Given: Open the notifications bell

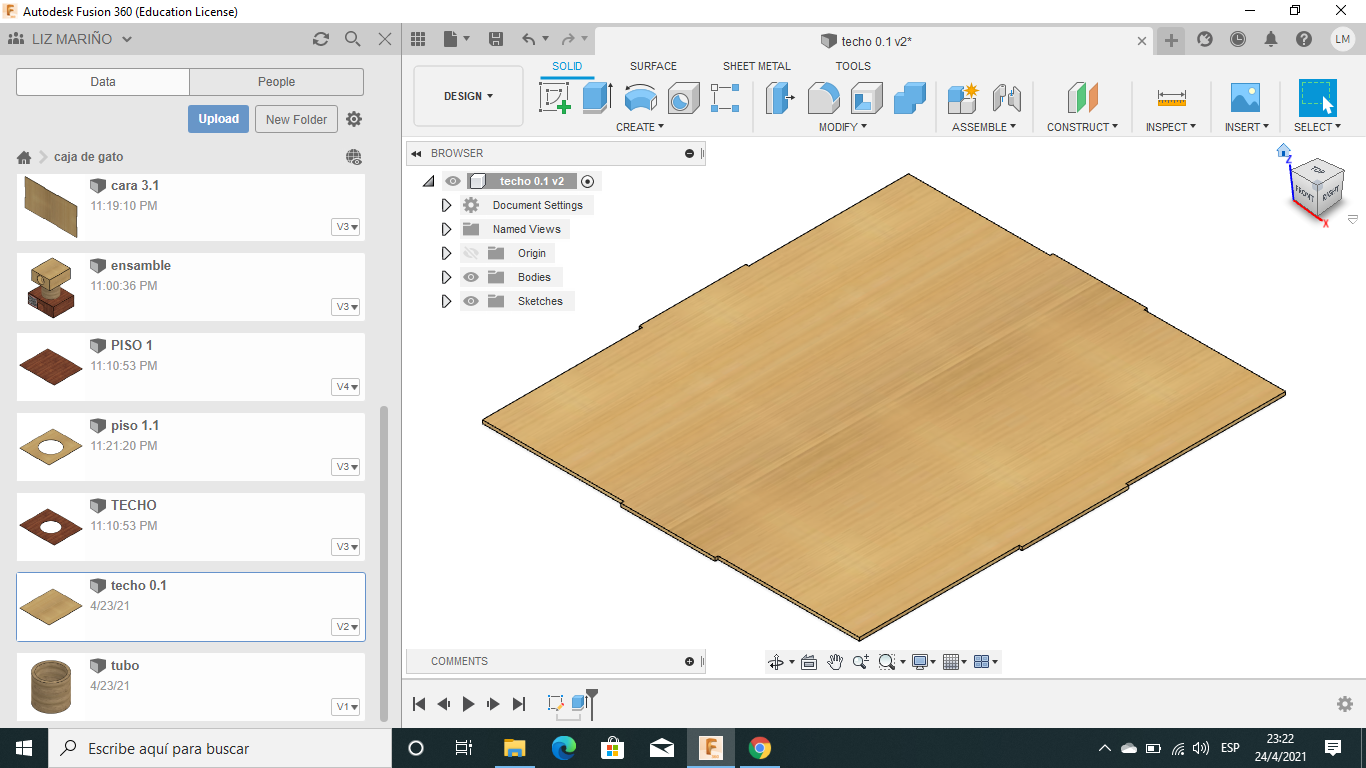Looking at the screenshot, I should [1271, 39].
